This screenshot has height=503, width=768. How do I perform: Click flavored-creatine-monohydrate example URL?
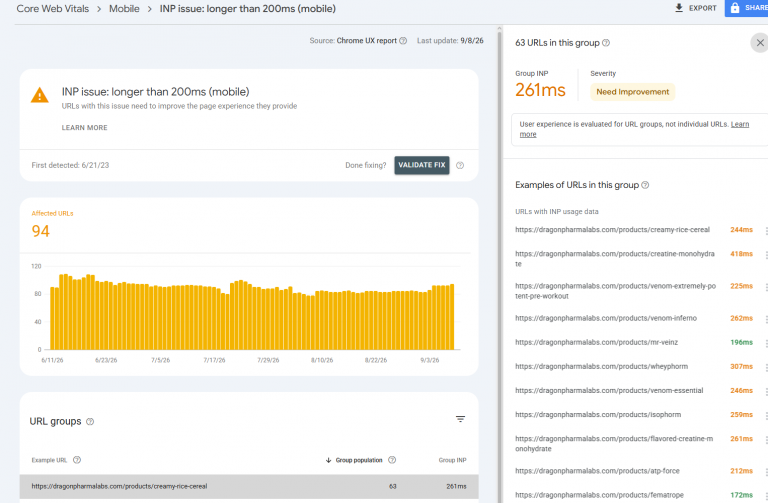[x=614, y=444]
